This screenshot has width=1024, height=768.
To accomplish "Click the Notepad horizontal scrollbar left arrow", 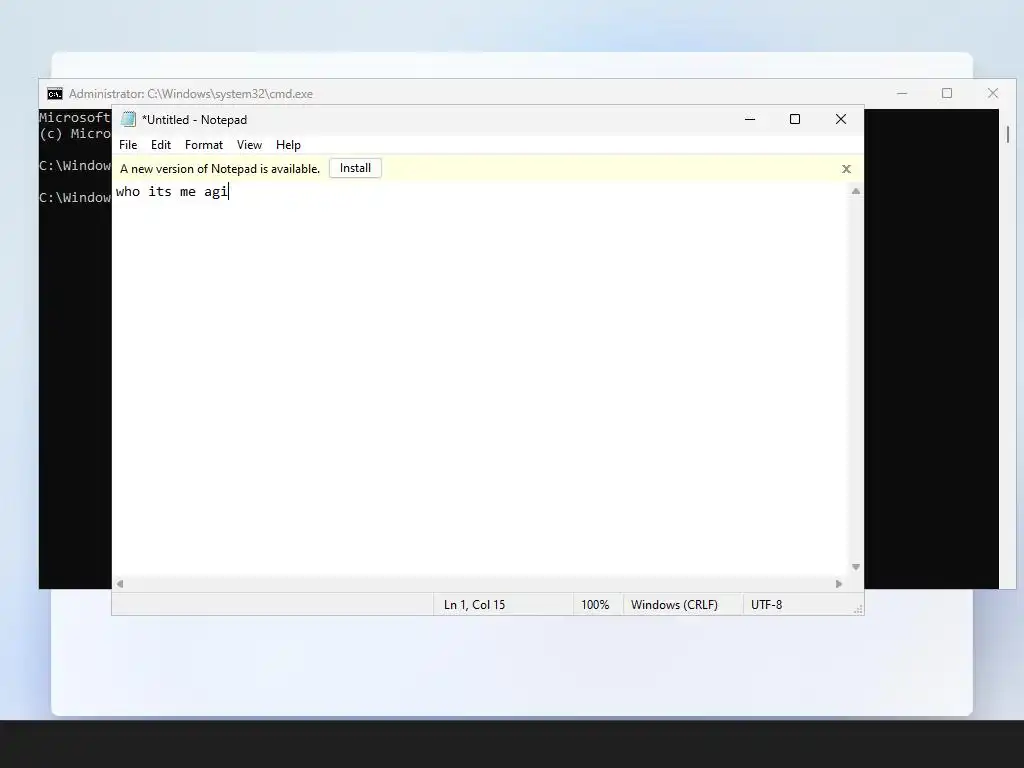I will (120, 584).
